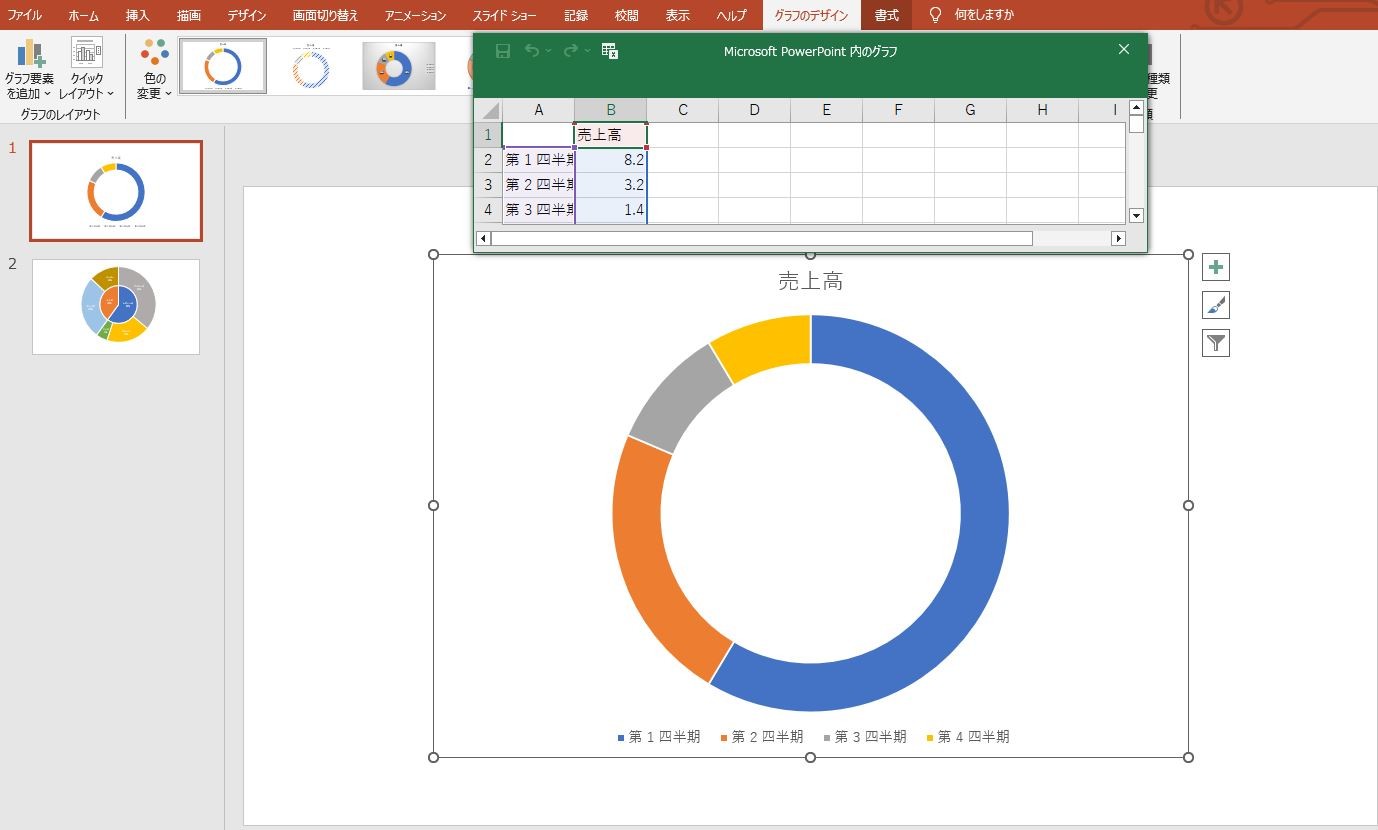Select column C header
The image size is (1378, 830).
(683, 110)
